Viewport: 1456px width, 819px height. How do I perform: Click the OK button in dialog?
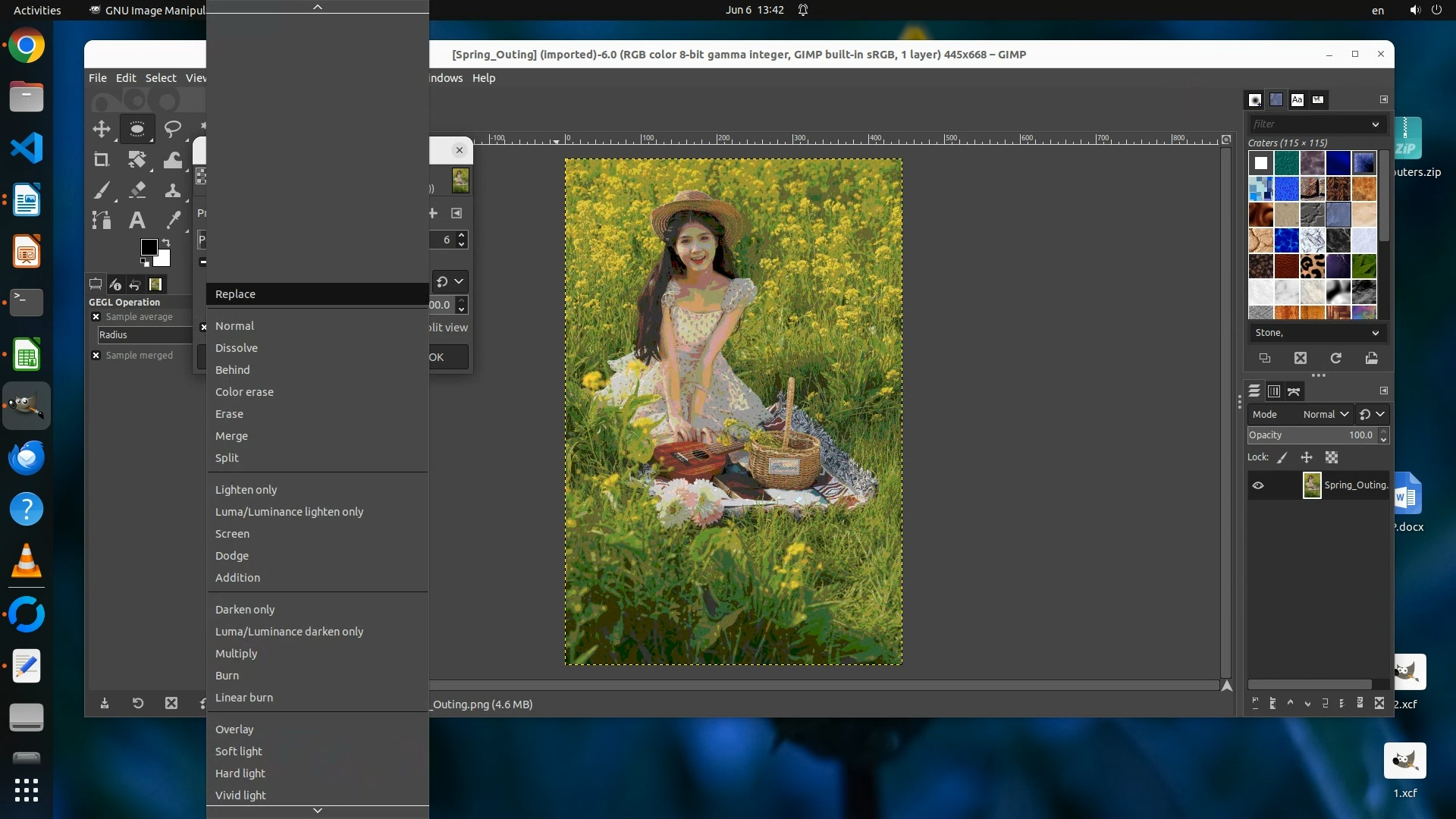pyautogui.click(x=447, y=357)
